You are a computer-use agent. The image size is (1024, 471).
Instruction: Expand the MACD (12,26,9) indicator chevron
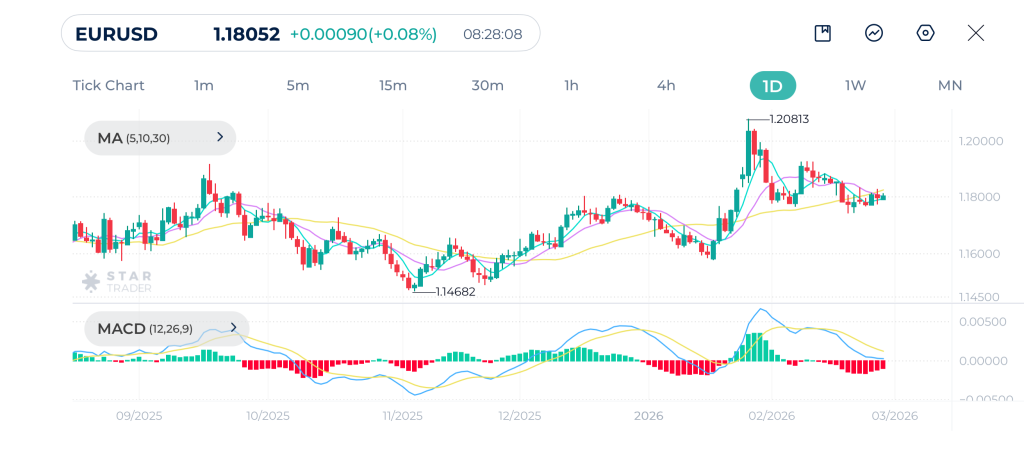click(x=233, y=327)
